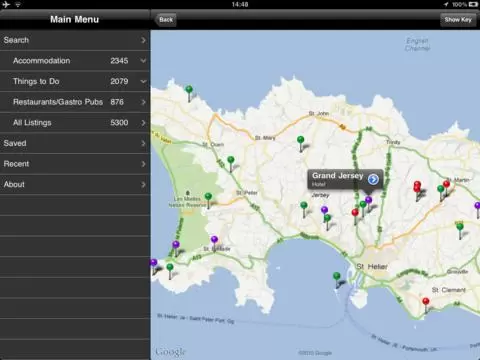The width and height of the screenshot is (480, 360).
Task: Click the Show Key button
Action: [x=458, y=20]
